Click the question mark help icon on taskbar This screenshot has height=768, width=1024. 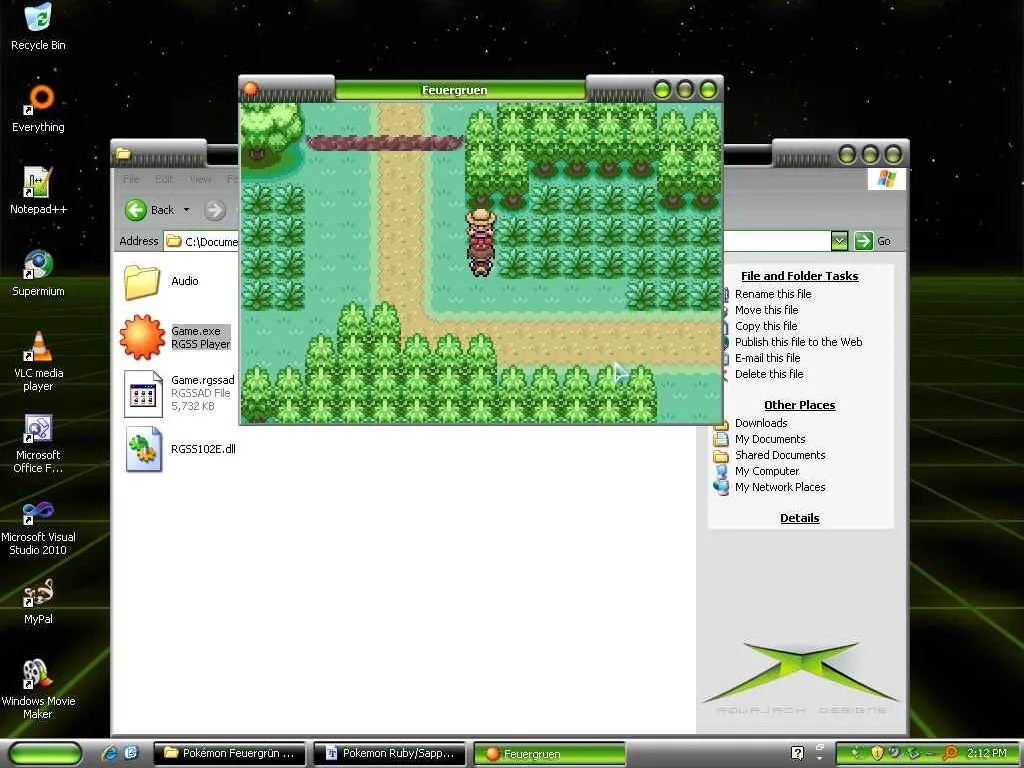point(797,754)
